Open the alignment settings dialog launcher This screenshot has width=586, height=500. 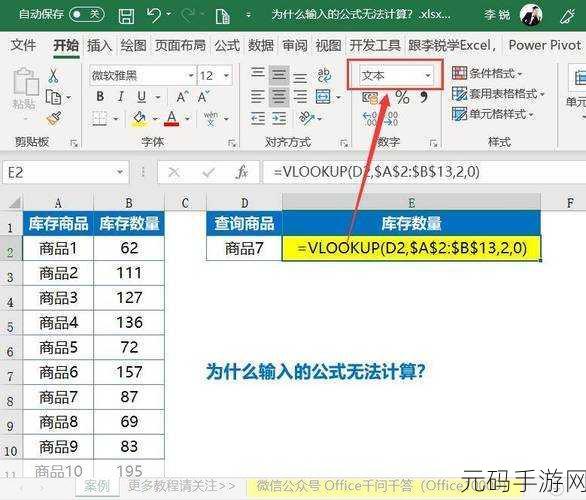(343, 143)
